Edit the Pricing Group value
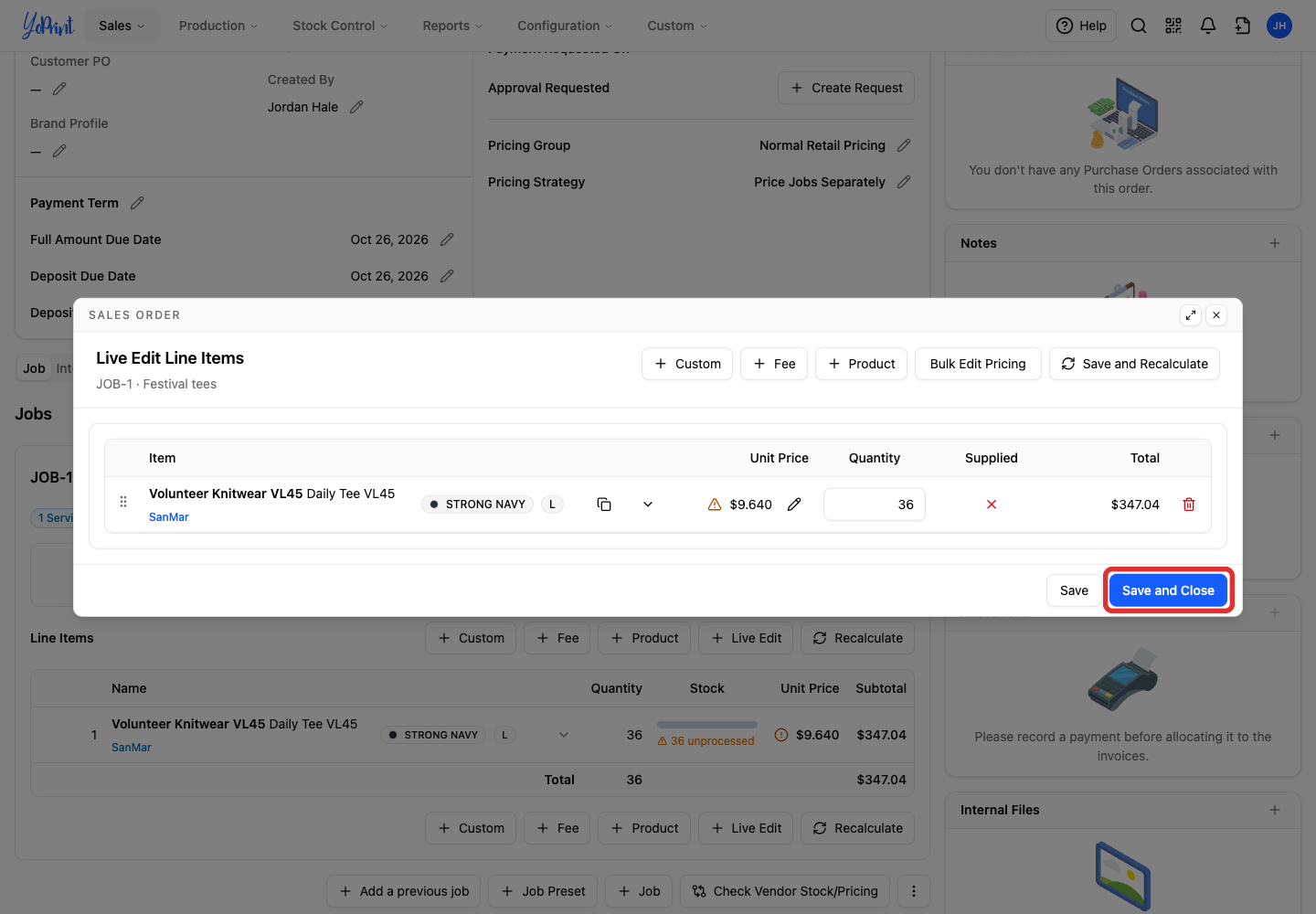 904,145
